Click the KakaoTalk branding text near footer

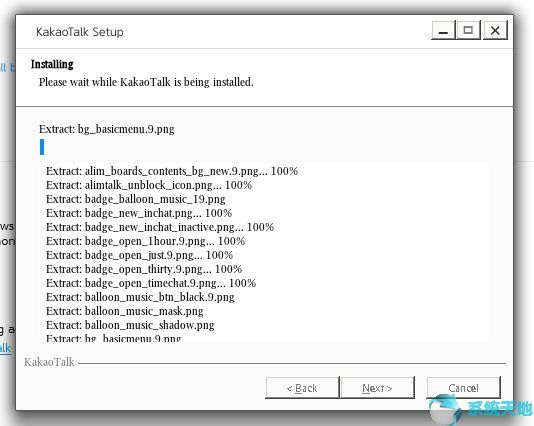pos(49,362)
